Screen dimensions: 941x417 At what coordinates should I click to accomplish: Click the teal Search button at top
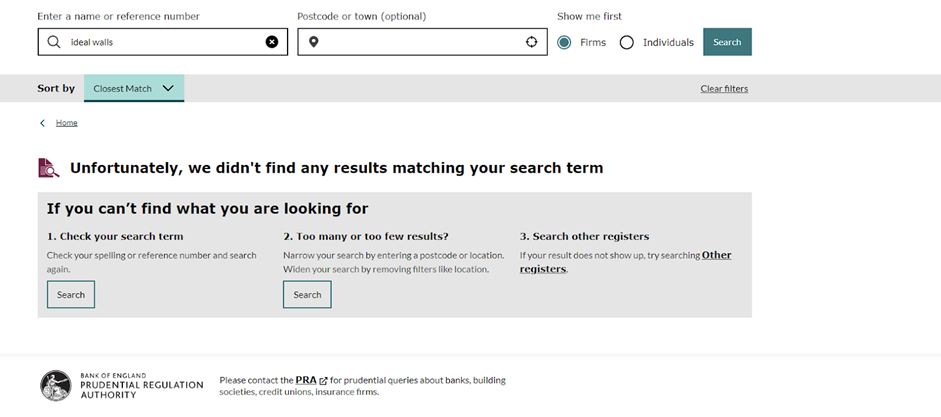pos(727,42)
